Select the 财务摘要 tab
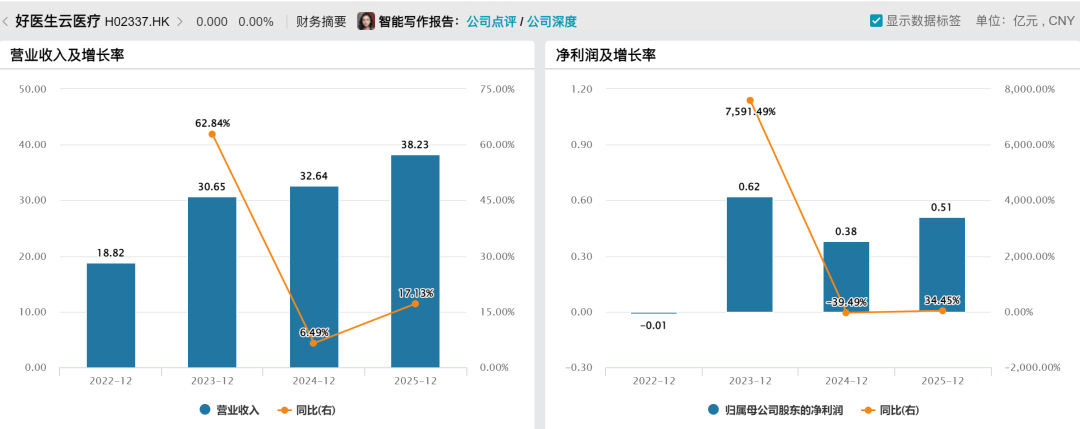This screenshot has height=429, width=1080. click(x=321, y=21)
